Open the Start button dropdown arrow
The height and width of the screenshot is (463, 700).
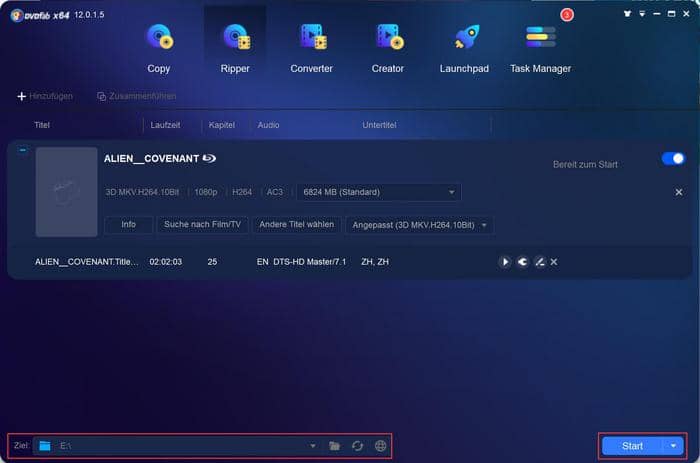[673, 446]
